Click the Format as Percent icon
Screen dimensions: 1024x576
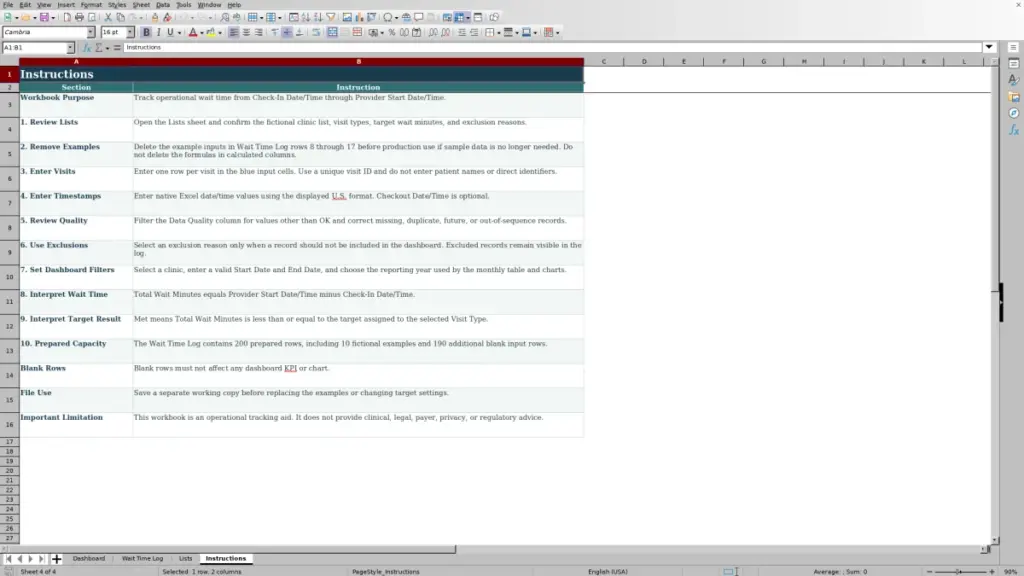coord(392,33)
